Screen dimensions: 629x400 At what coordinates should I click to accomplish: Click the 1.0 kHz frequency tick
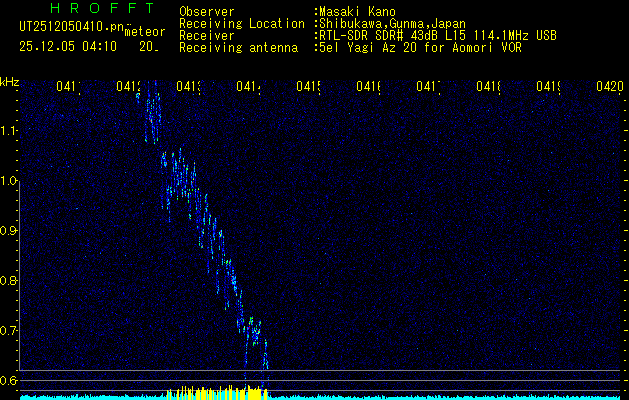pos(9,181)
